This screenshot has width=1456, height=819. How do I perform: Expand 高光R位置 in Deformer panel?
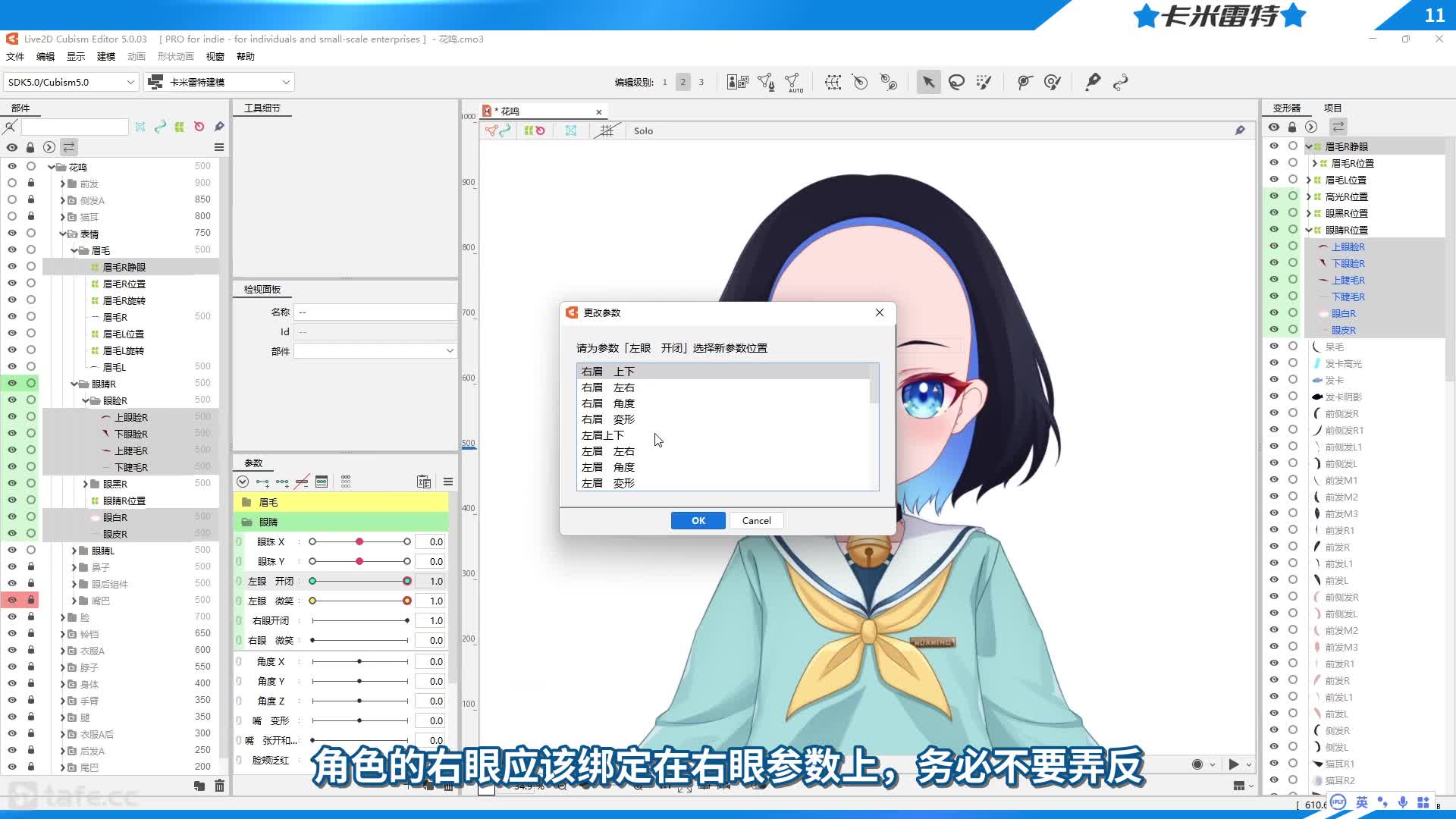click(x=1309, y=196)
